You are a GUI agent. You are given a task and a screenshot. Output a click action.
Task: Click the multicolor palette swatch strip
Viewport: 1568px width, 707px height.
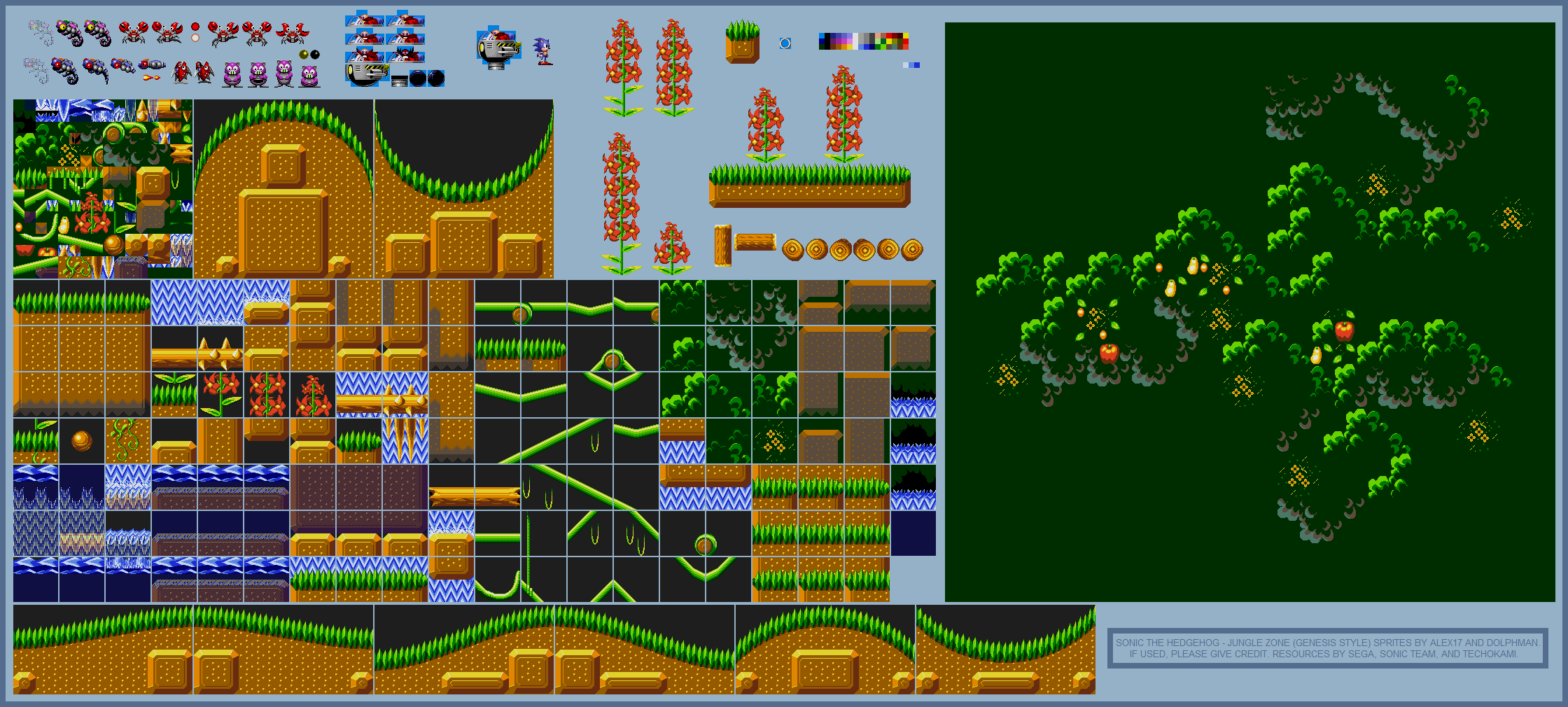[863, 41]
